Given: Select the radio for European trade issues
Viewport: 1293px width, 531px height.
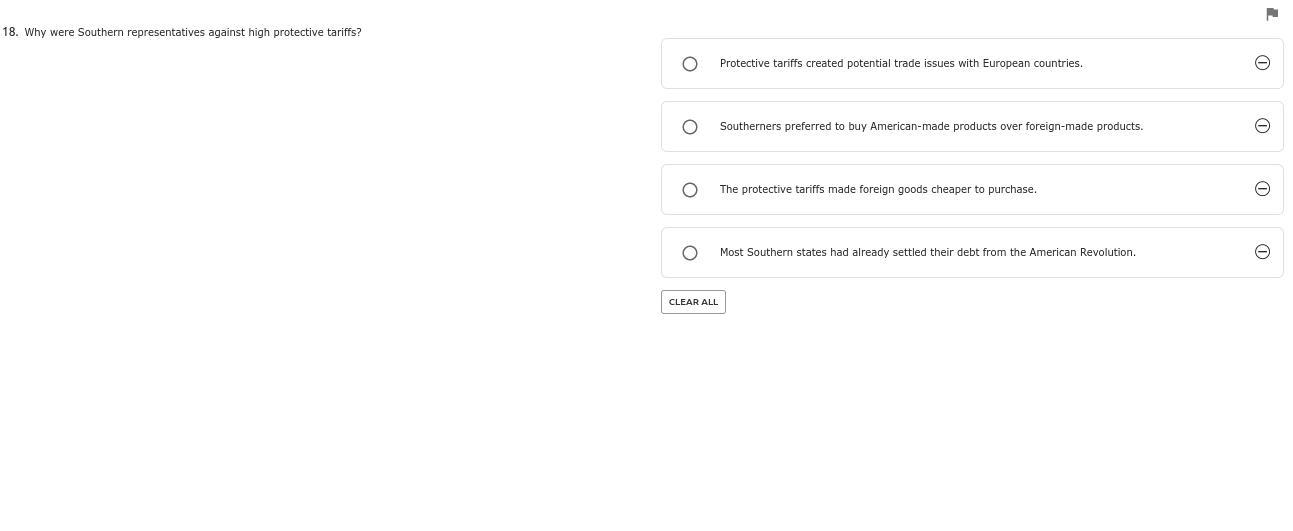Looking at the screenshot, I should (690, 64).
